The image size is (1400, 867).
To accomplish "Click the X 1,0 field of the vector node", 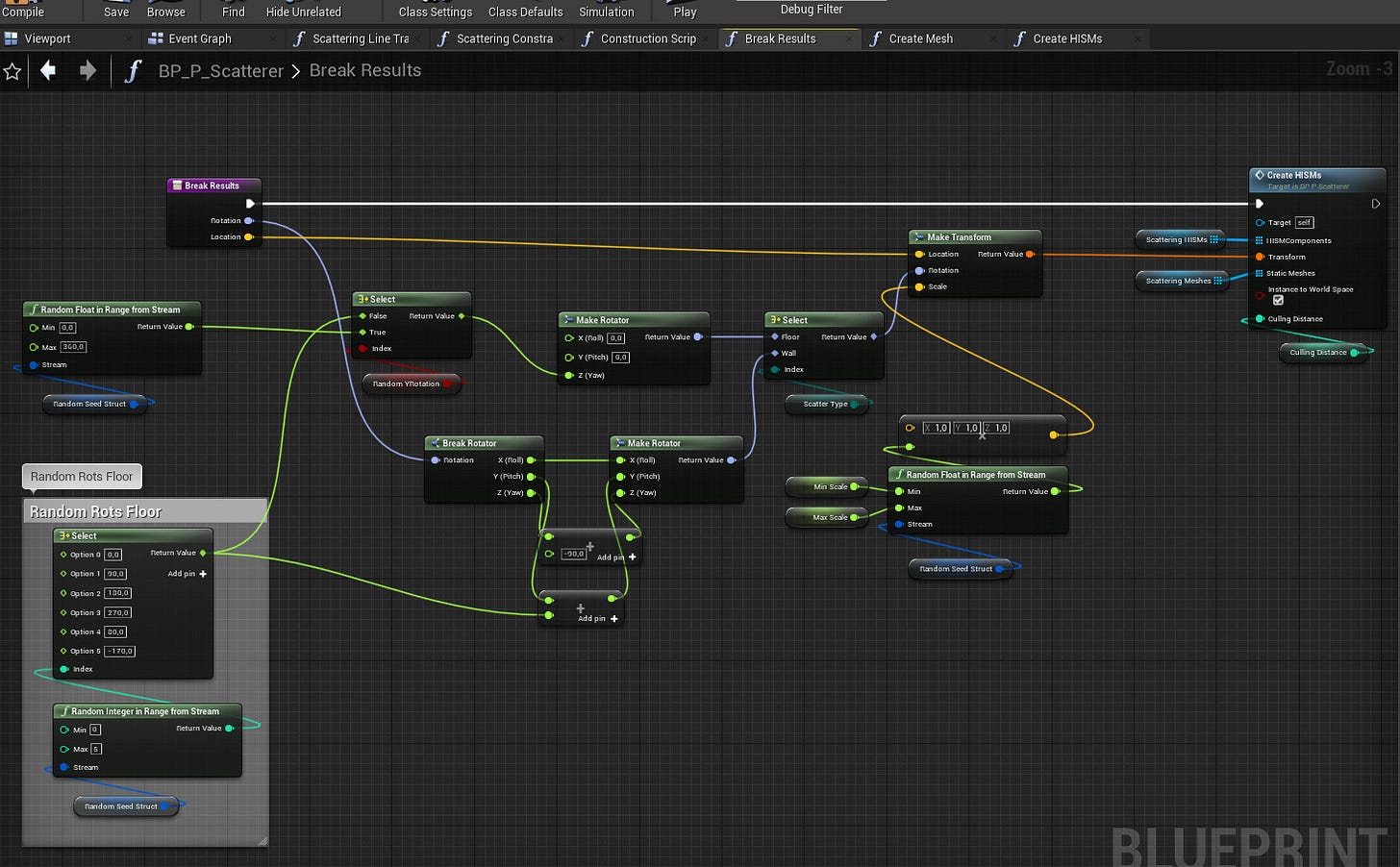I will [937, 428].
